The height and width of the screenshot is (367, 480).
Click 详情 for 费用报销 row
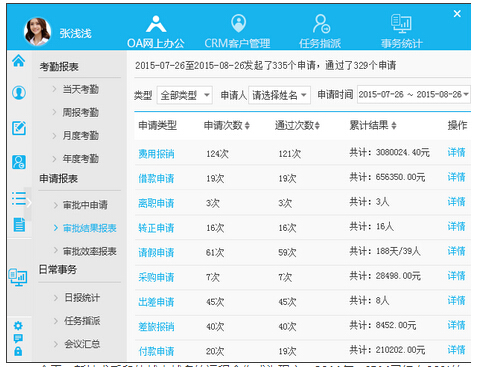[x=456, y=152]
